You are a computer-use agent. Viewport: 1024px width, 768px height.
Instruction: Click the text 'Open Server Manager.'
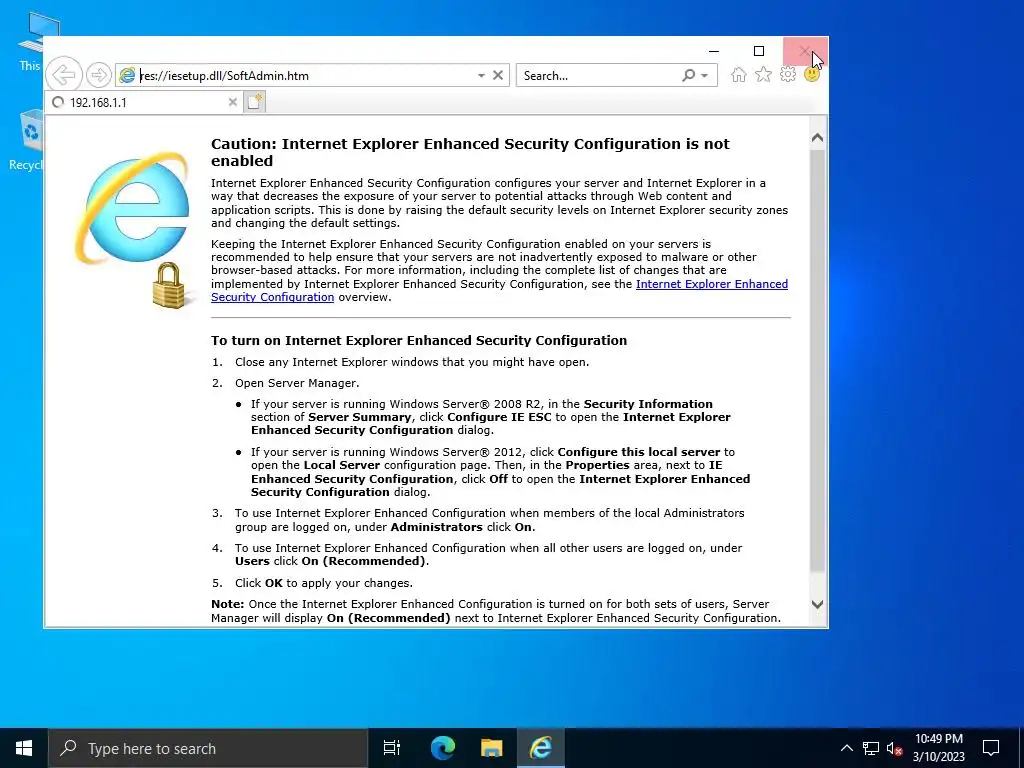coord(297,383)
